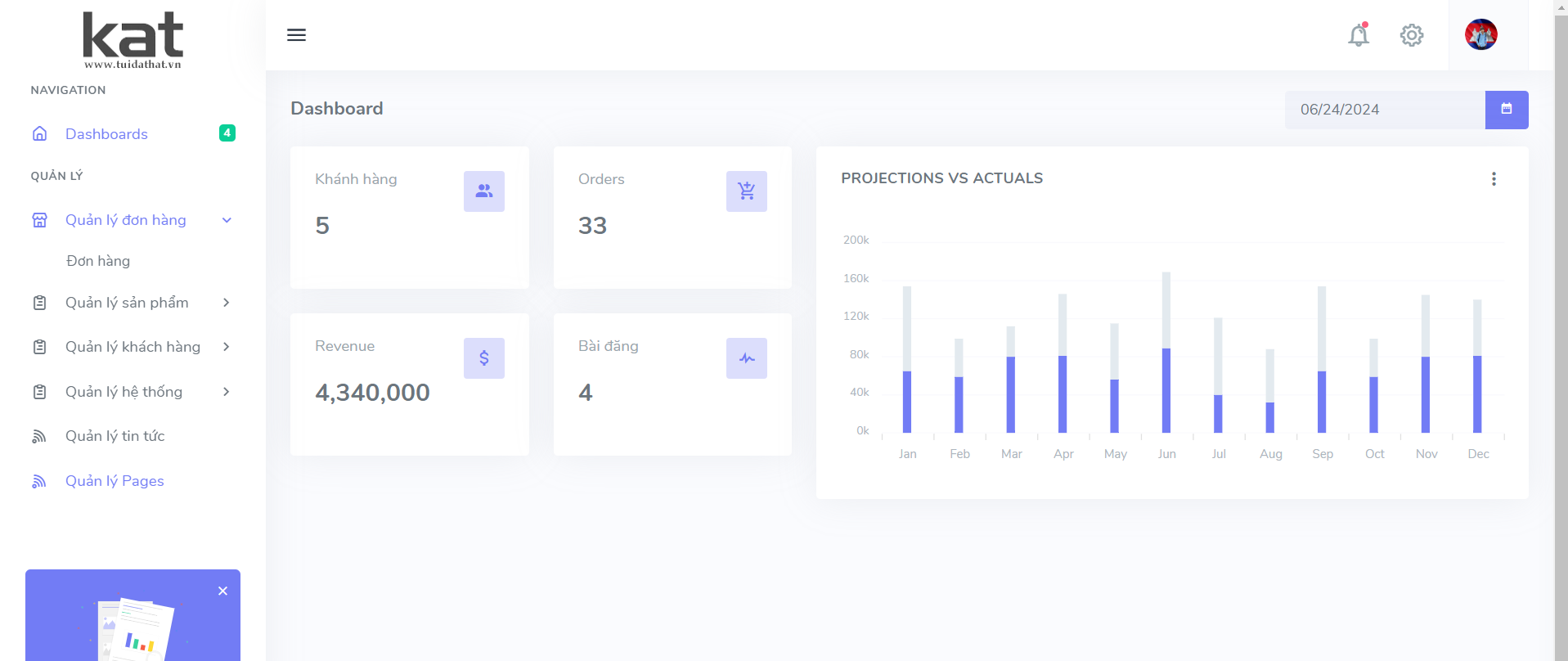The image size is (1568, 661).
Task: Click the Jun bar in the chart
Action: tap(1166, 353)
